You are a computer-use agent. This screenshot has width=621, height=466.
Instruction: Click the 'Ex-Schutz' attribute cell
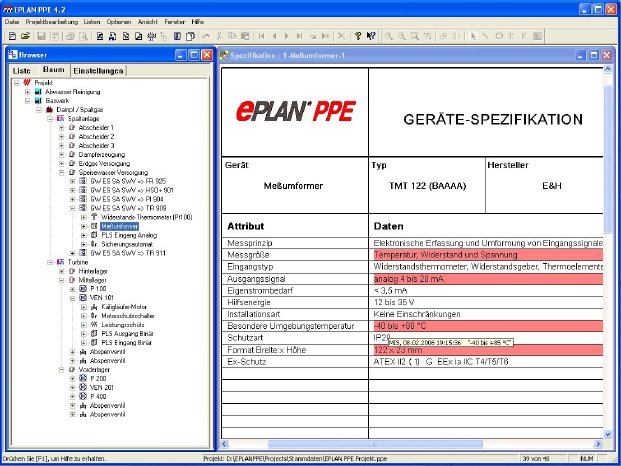(x=295, y=361)
